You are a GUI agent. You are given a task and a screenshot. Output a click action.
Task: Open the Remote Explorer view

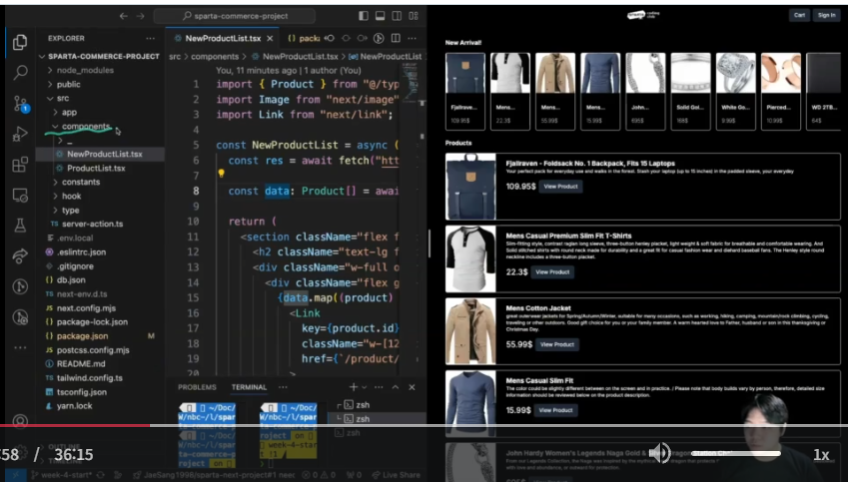coord(20,195)
